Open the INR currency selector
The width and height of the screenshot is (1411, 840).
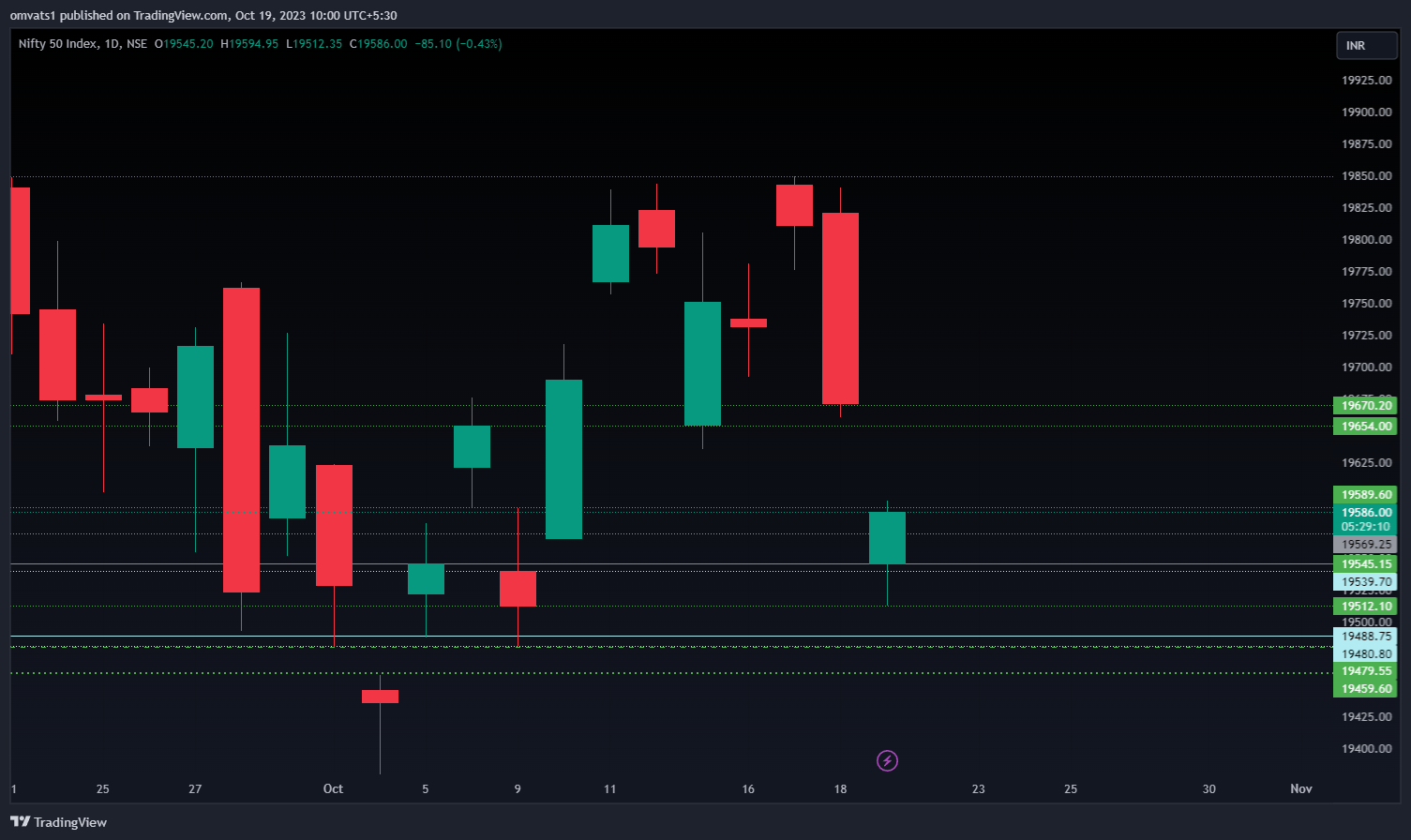1366,45
